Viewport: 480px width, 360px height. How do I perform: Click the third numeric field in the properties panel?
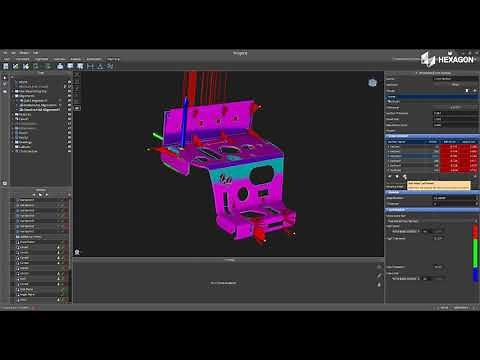(455, 125)
